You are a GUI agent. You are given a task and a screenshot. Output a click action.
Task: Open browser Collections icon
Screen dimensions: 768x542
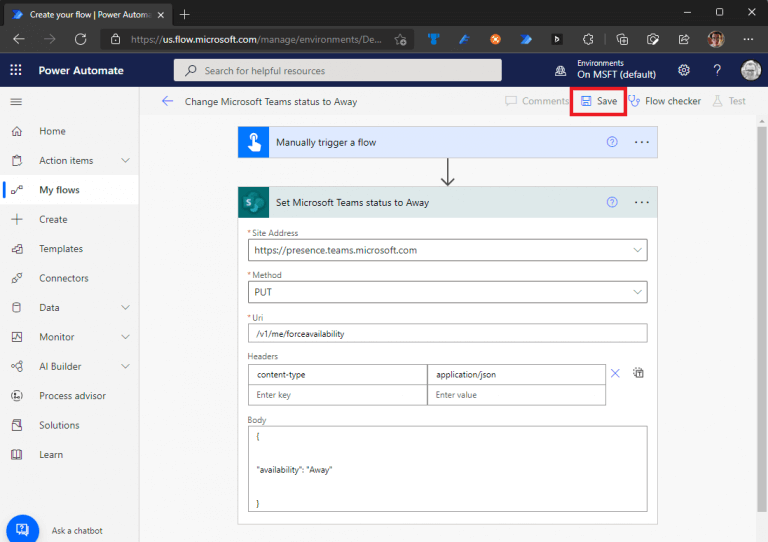tap(622, 39)
